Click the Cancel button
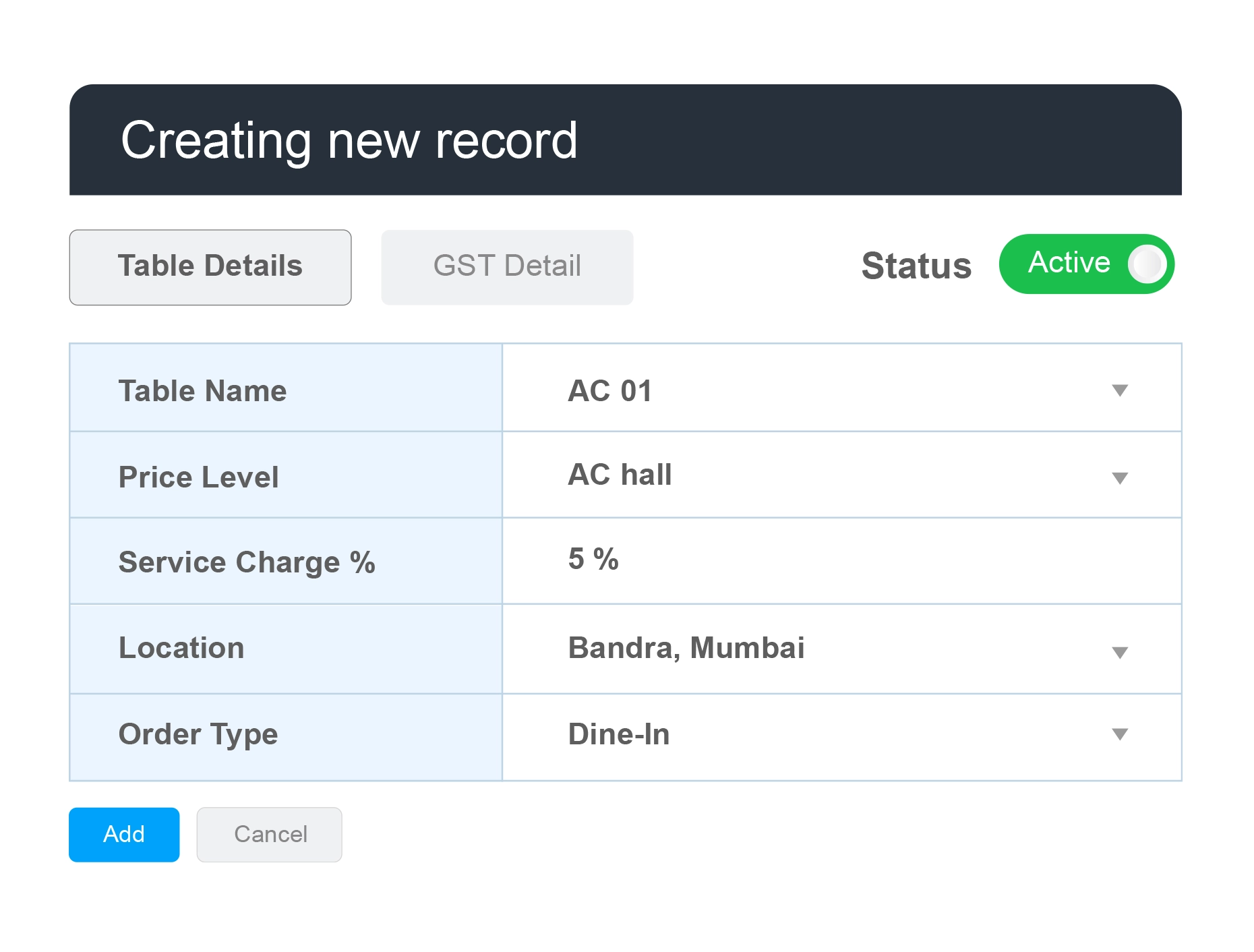The width and height of the screenshot is (1254, 952). click(x=269, y=835)
